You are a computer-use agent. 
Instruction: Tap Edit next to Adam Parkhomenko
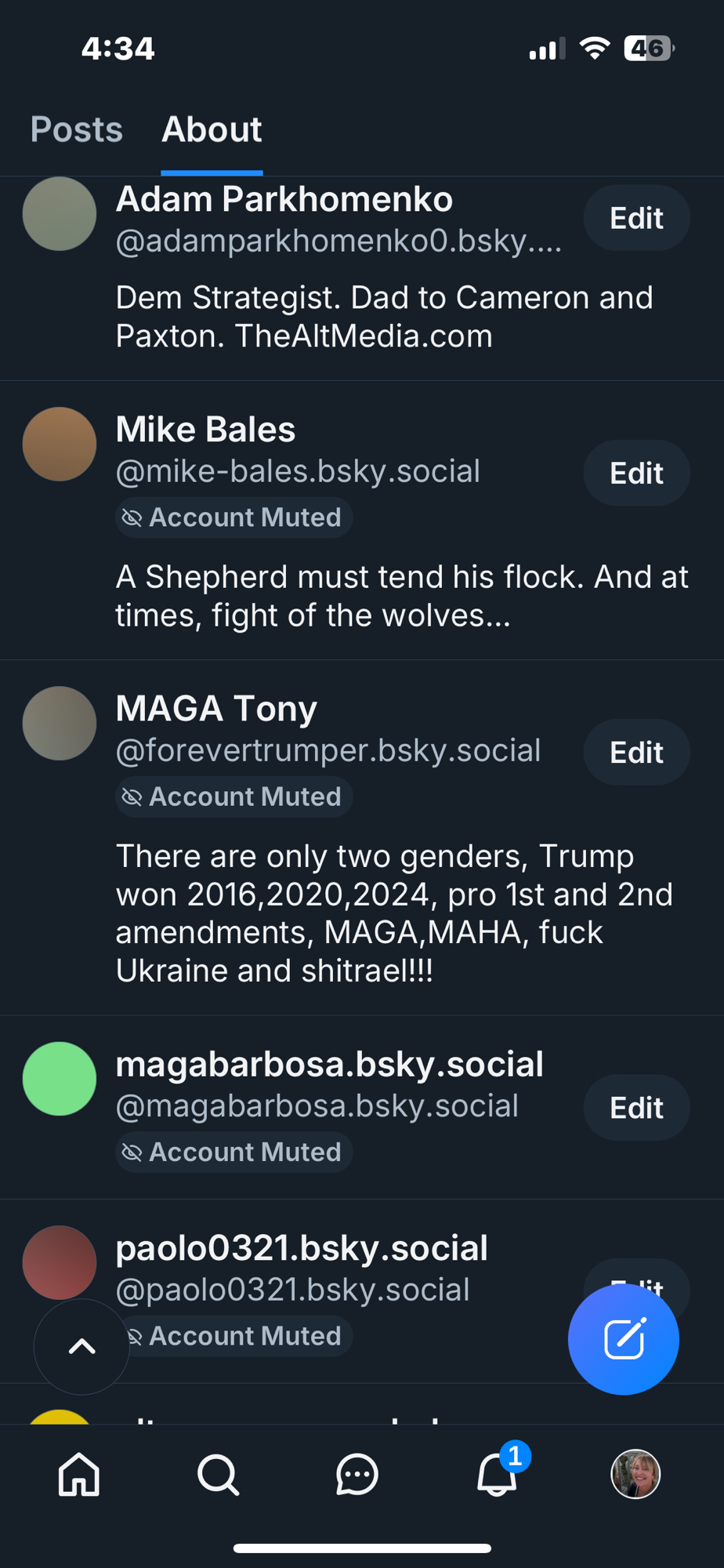pos(636,218)
